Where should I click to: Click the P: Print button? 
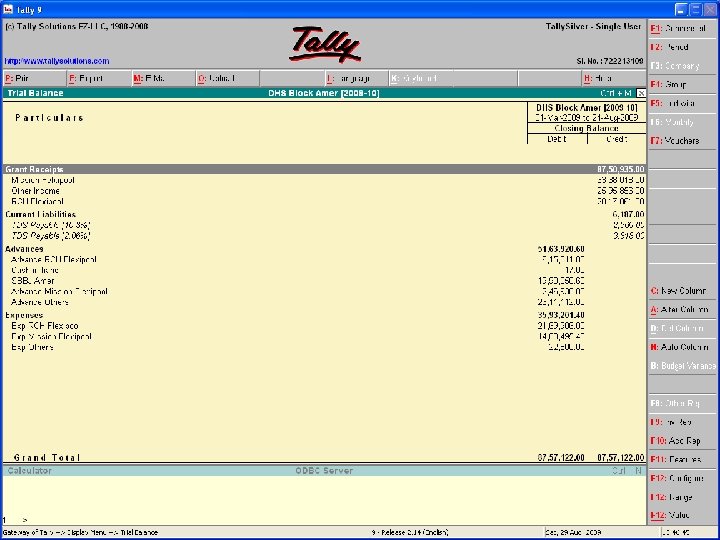pos(35,79)
